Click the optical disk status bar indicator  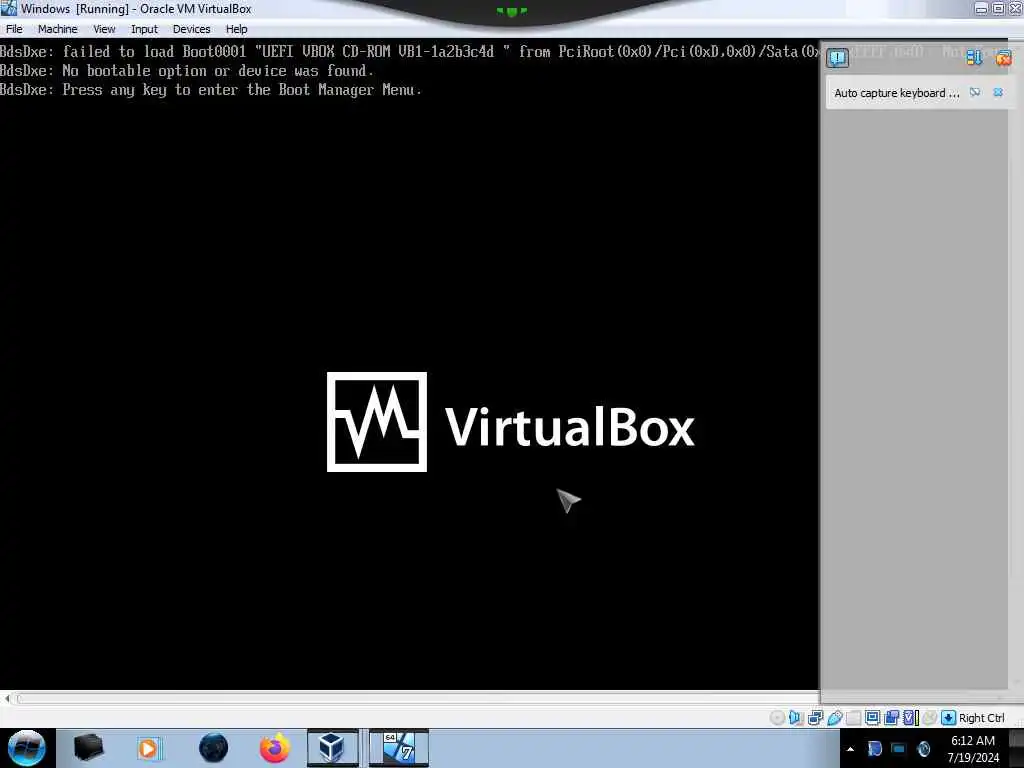[x=777, y=718]
